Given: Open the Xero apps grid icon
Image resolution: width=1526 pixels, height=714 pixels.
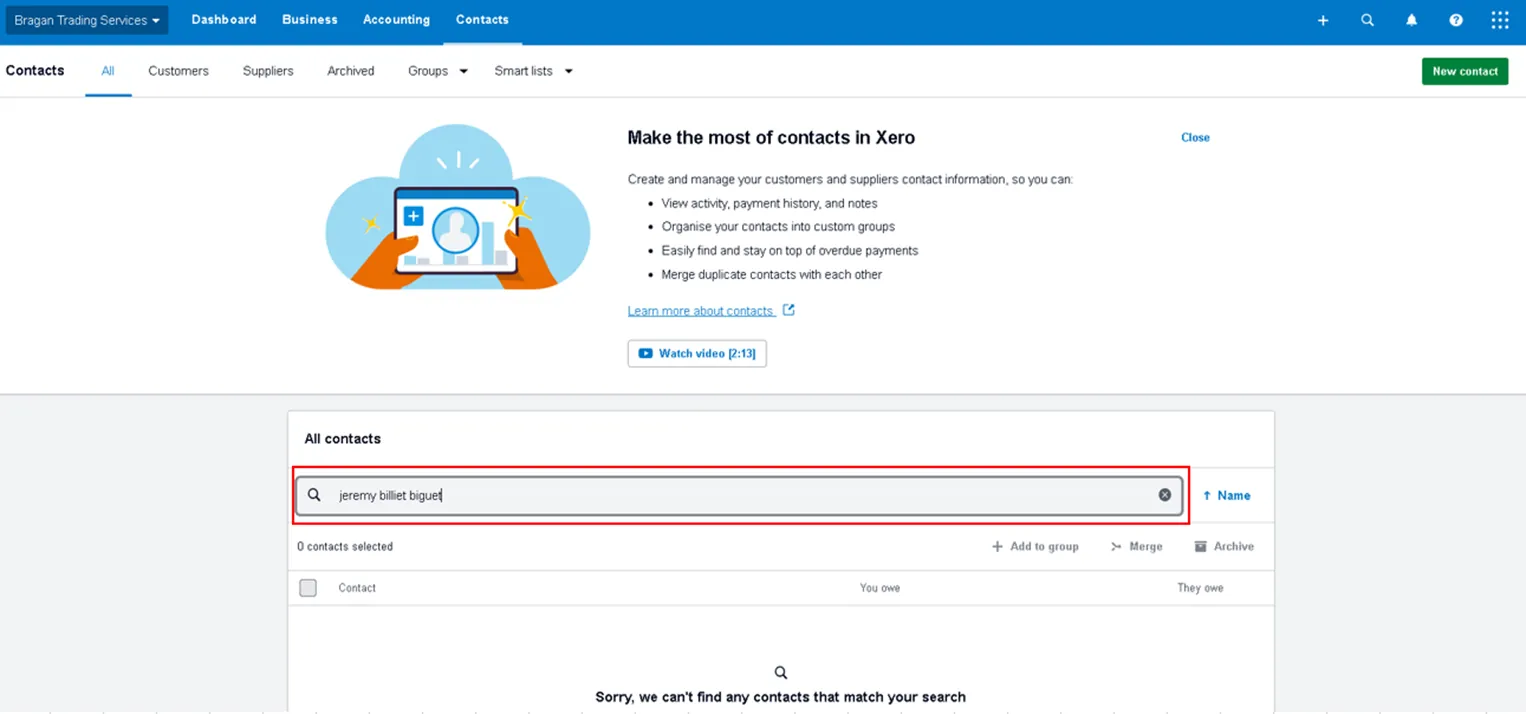Looking at the screenshot, I should pos(1500,20).
